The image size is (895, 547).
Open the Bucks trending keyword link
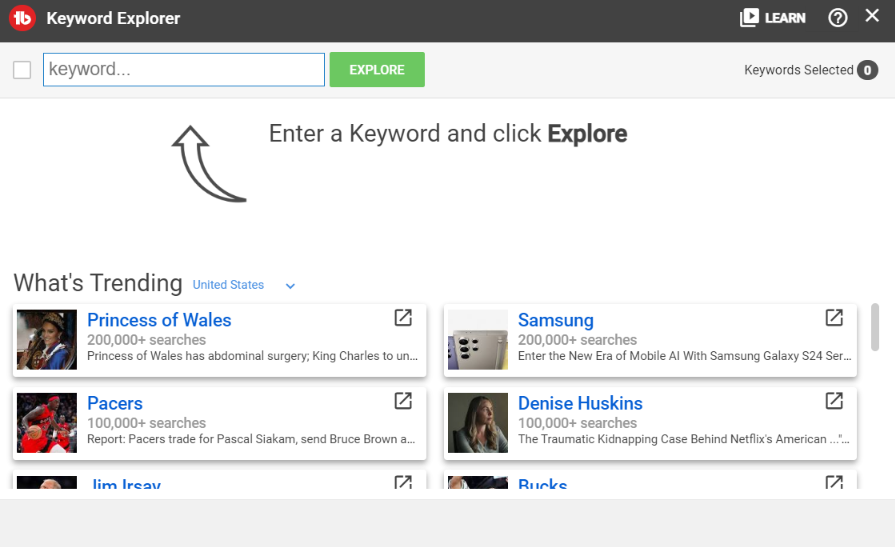(542, 484)
